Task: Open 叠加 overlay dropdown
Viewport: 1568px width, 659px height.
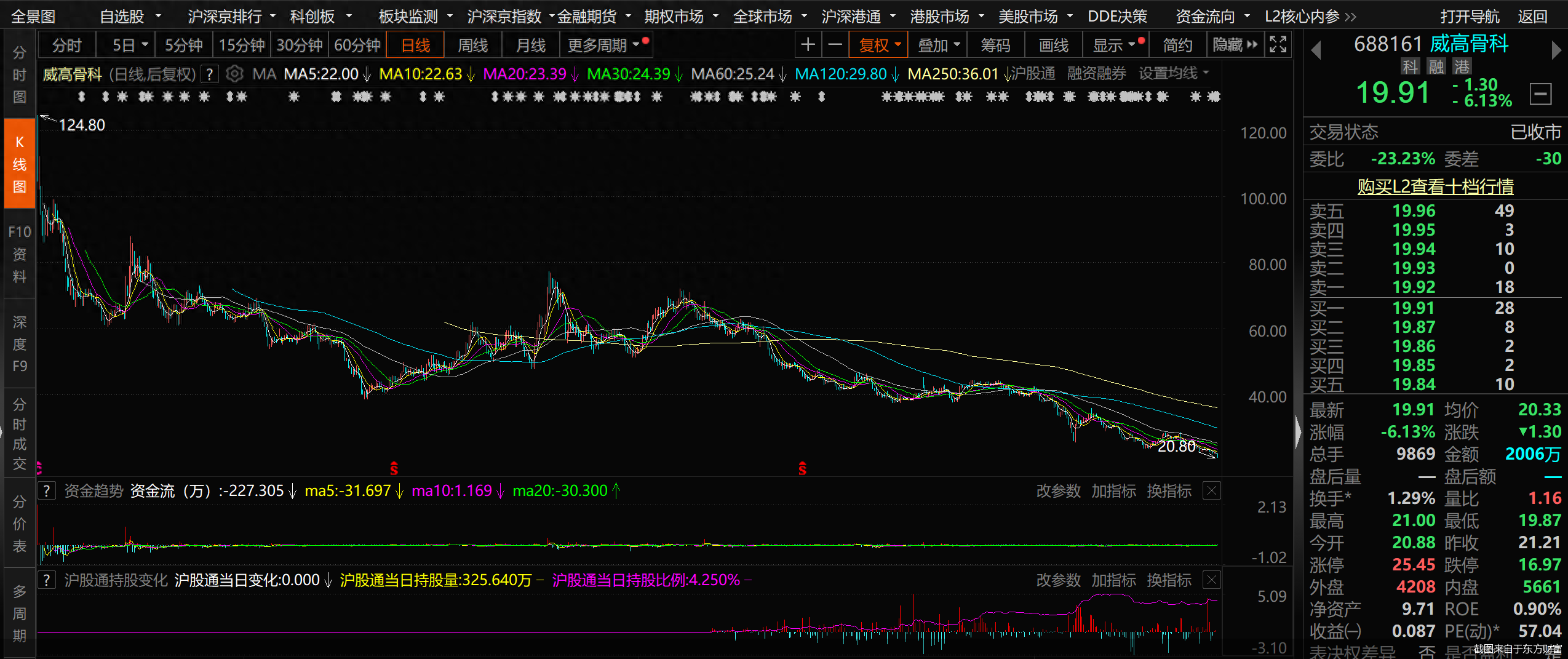Action: tap(938, 45)
